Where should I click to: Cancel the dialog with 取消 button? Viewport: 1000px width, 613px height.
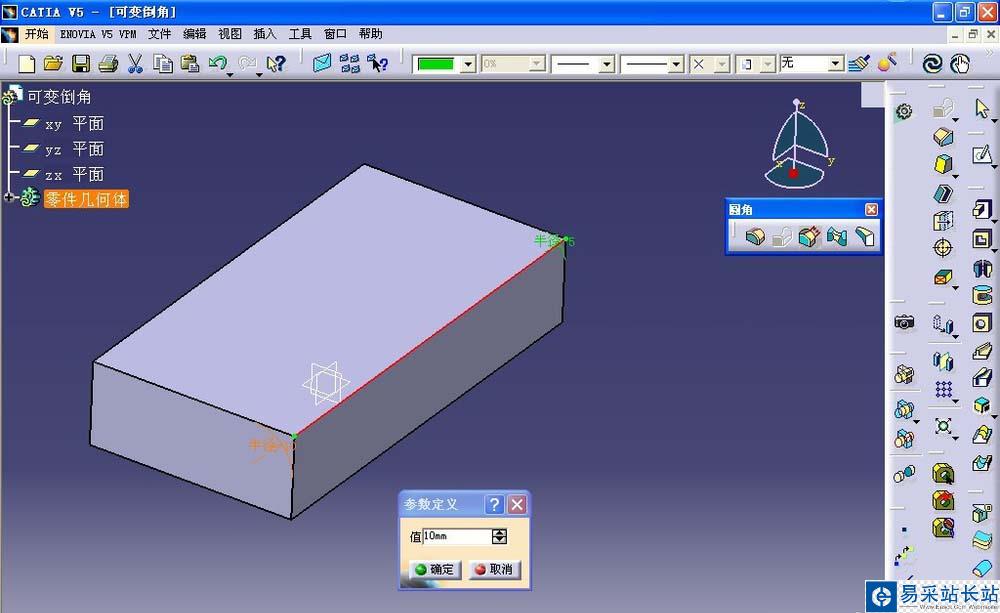pos(494,569)
